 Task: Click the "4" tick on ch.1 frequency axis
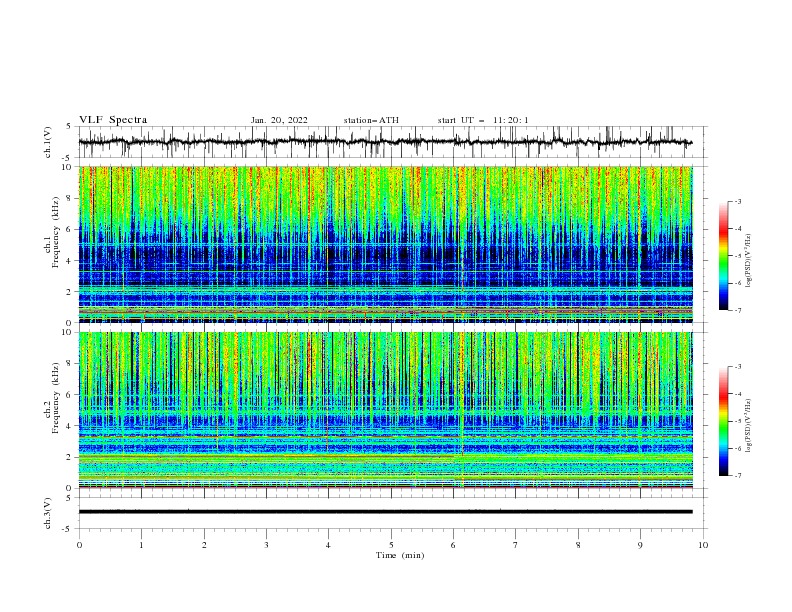pyautogui.click(x=70, y=261)
